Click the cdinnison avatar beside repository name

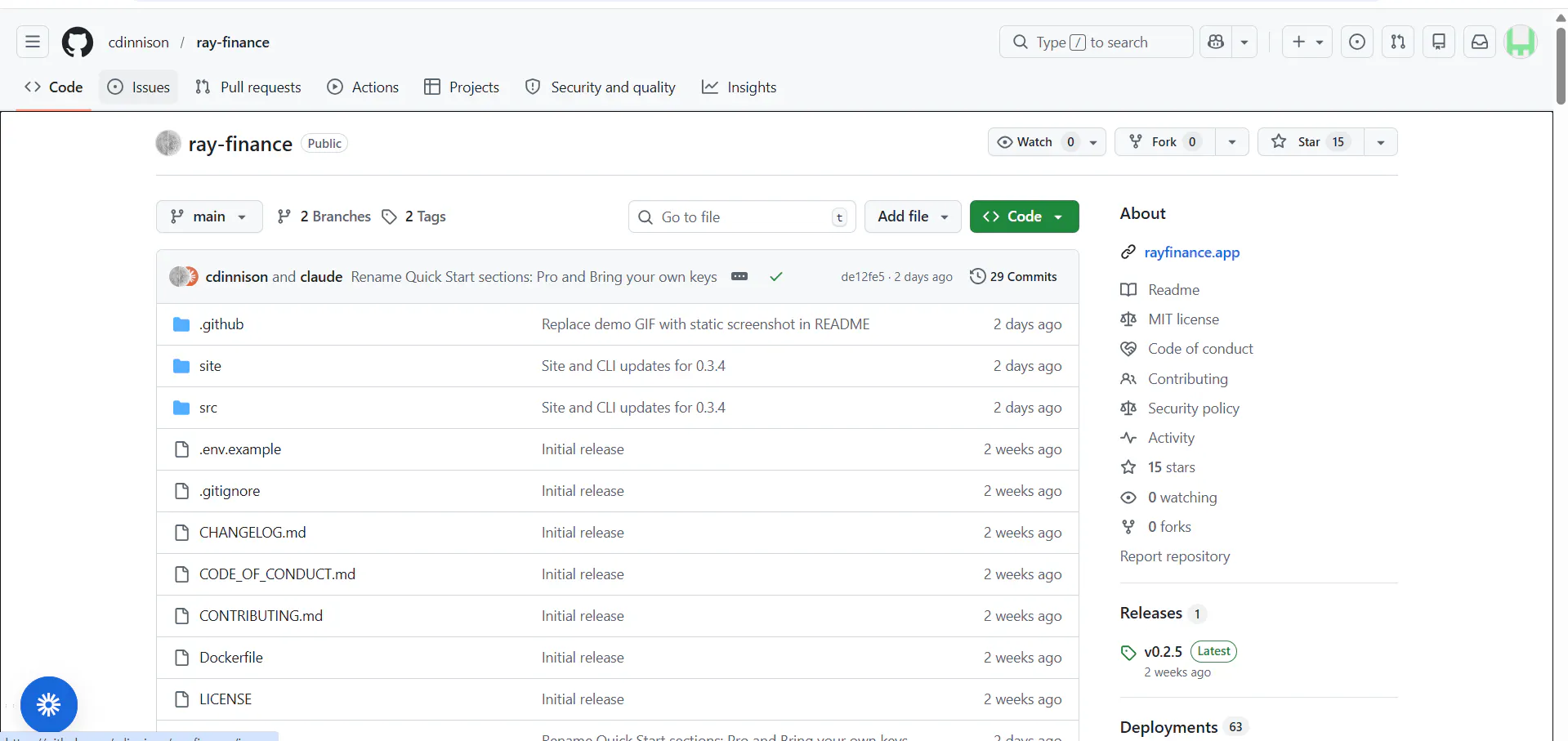click(x=168, y=144)
